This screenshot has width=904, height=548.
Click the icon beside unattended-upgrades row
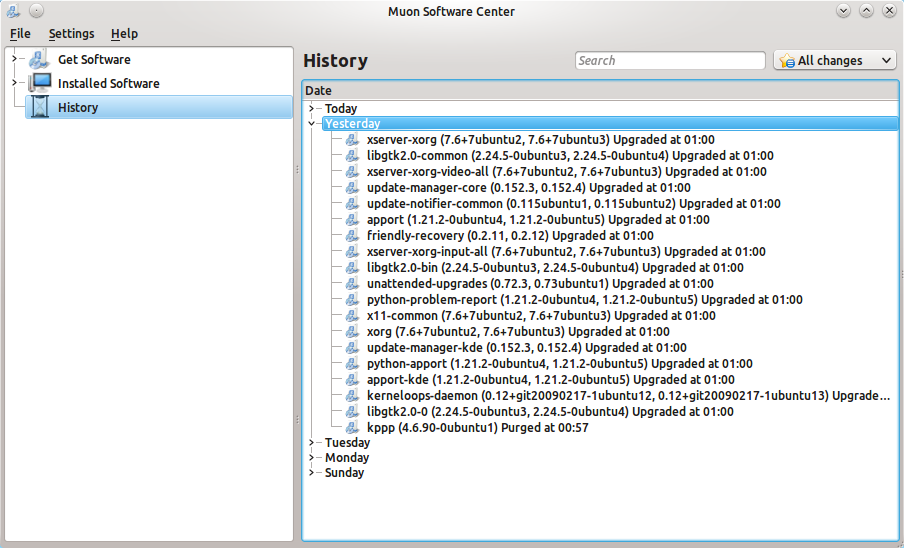pos(352,284)
